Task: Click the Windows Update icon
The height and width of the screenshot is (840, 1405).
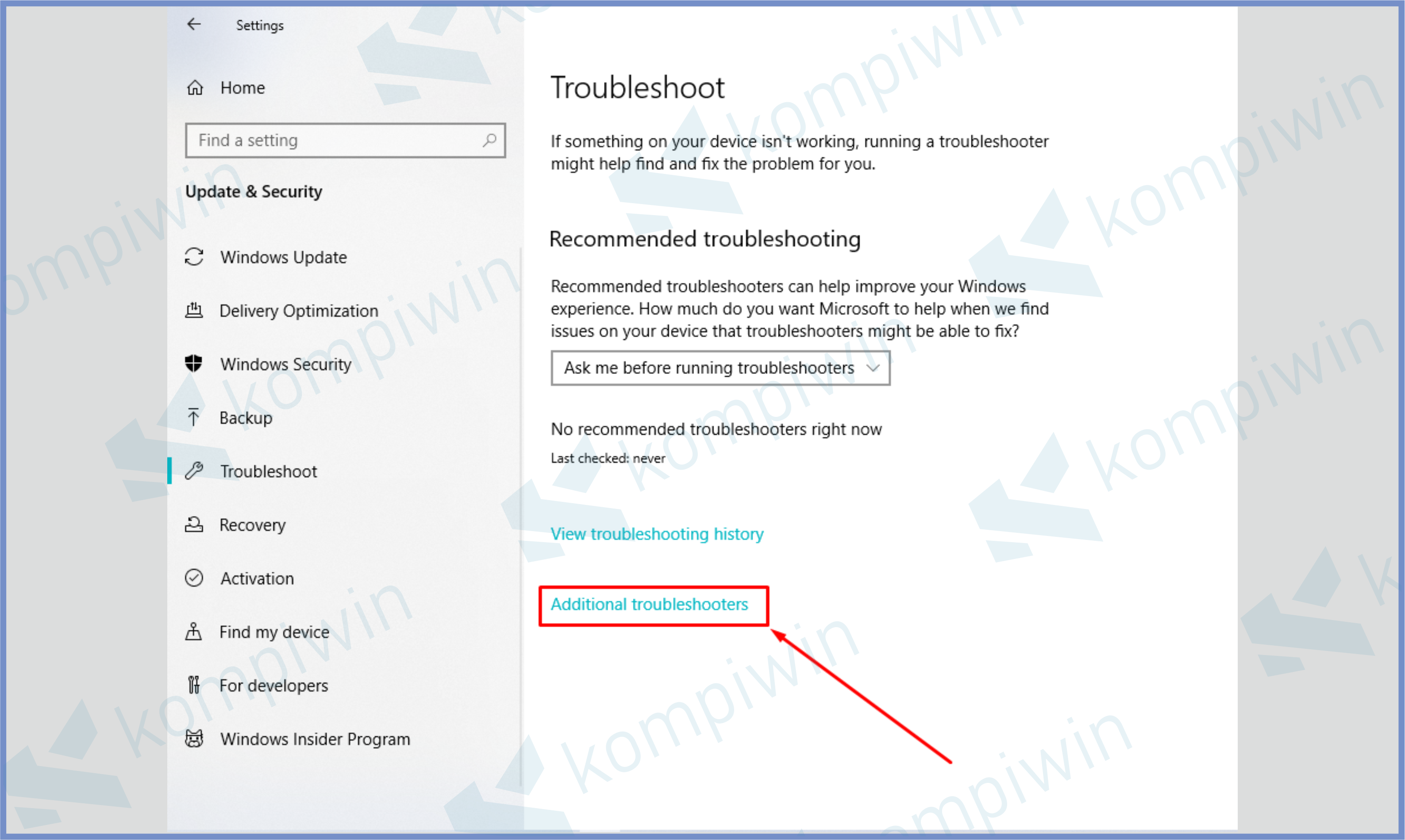Action: 196,257
